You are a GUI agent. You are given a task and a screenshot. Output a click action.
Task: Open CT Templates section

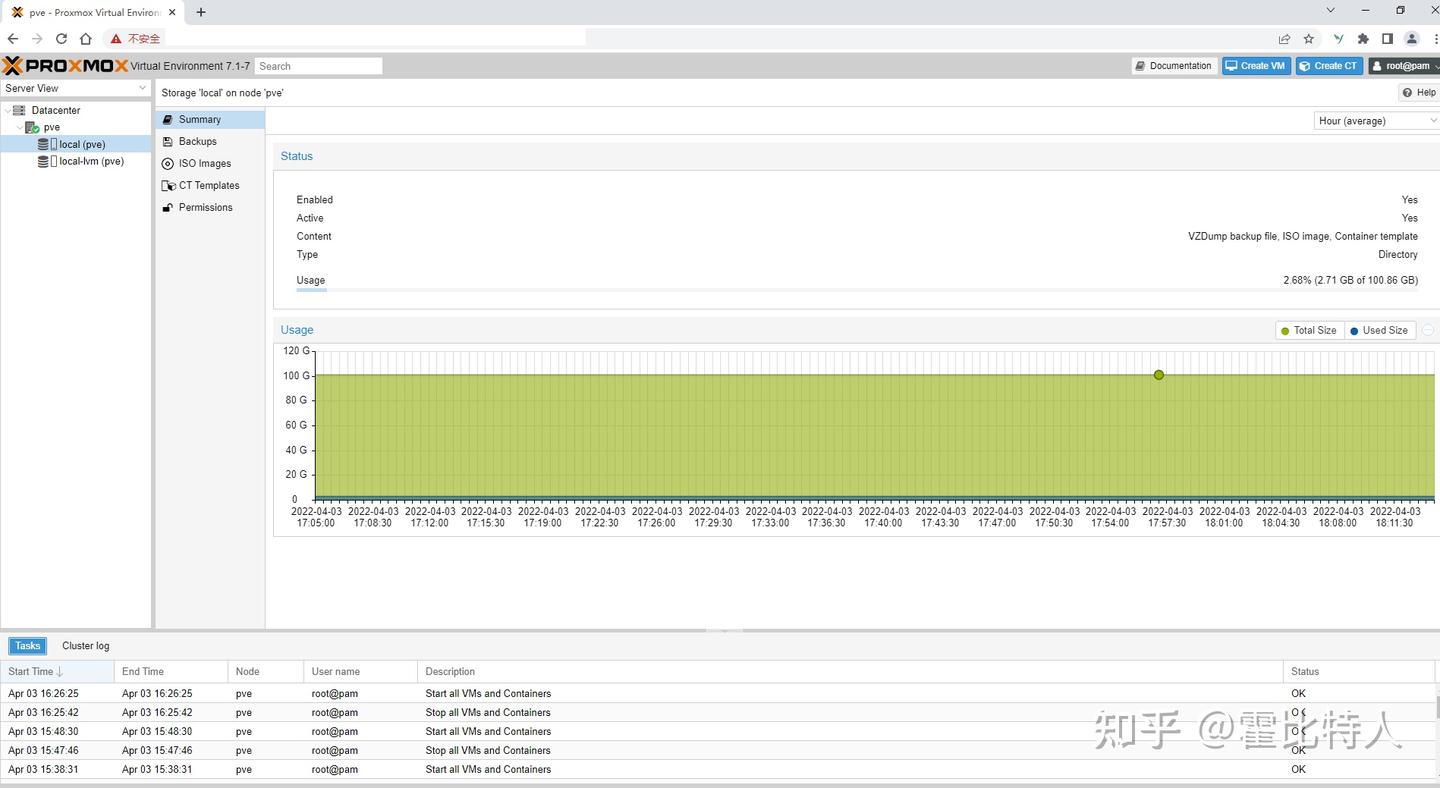[x=208, y=185]
